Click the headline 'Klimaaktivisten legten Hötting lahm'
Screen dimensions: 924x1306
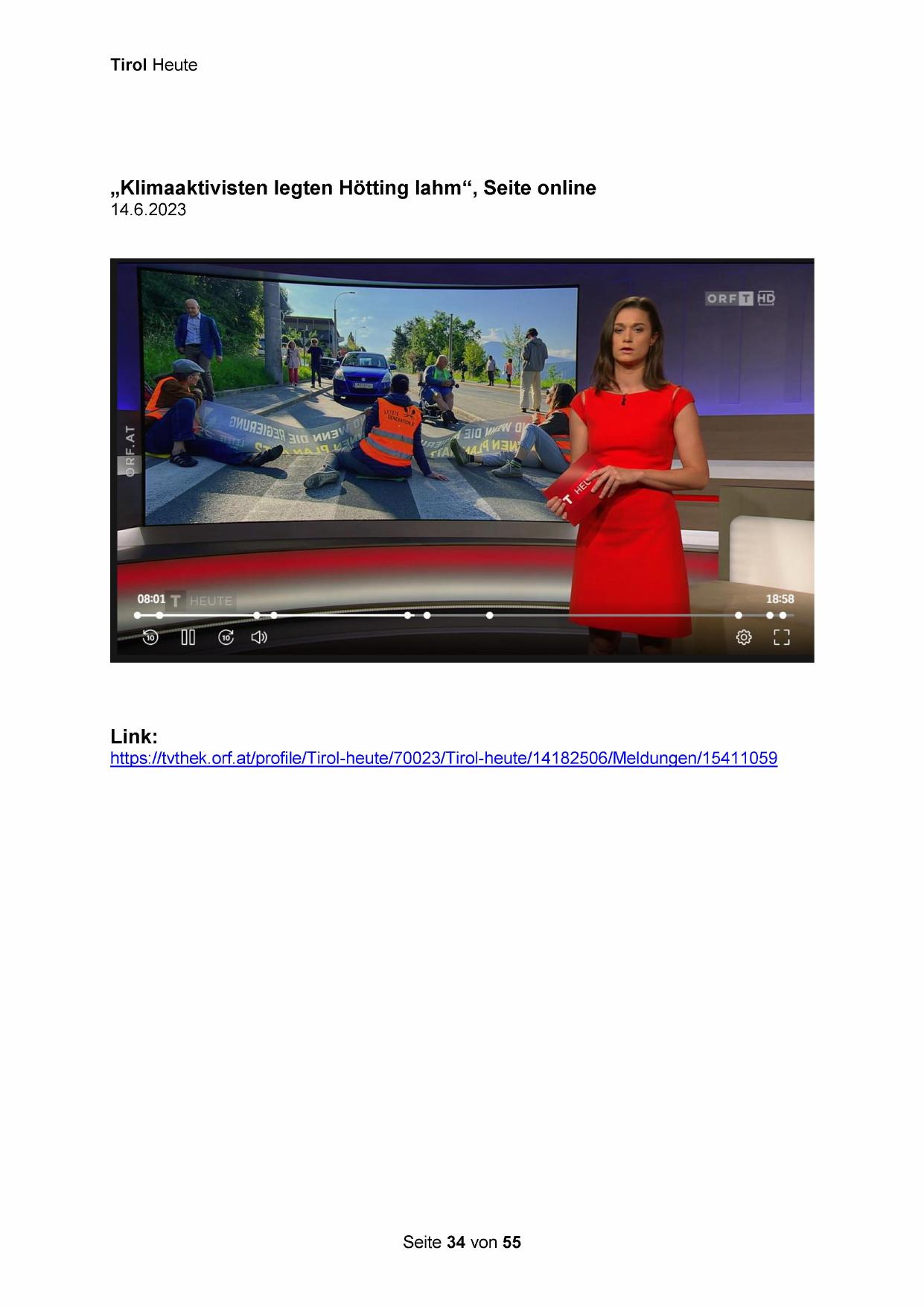[x=353, y=188]
